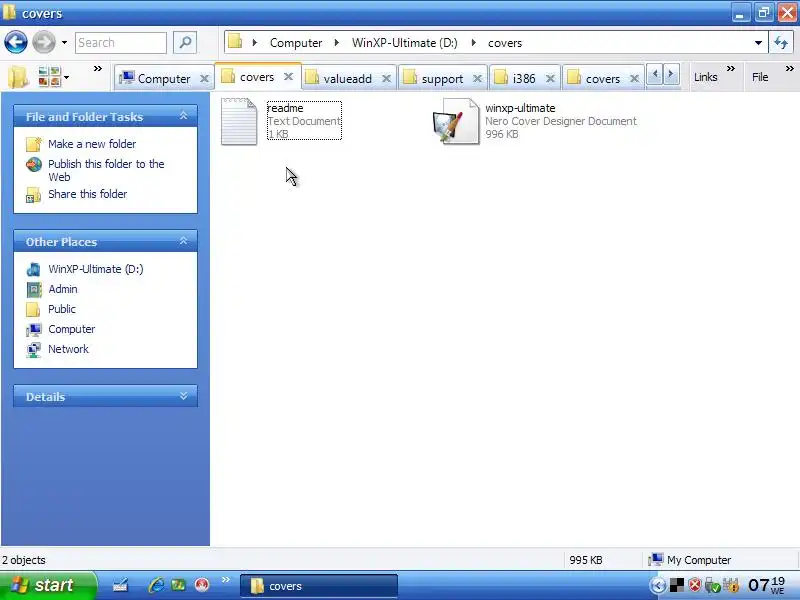Viewport: 800px width, 600px height.
Task: Click Show Desktop quick launch icon
Action: pyautogui.click(x=120, y=585)
